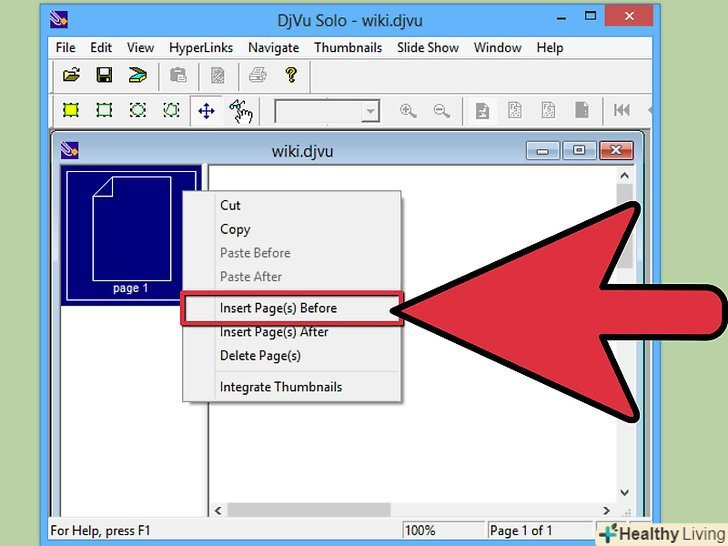728x546 pixels.
Task: Close the wiki.djvu document window
Action: pyautogui.click(x=616, y=150)
